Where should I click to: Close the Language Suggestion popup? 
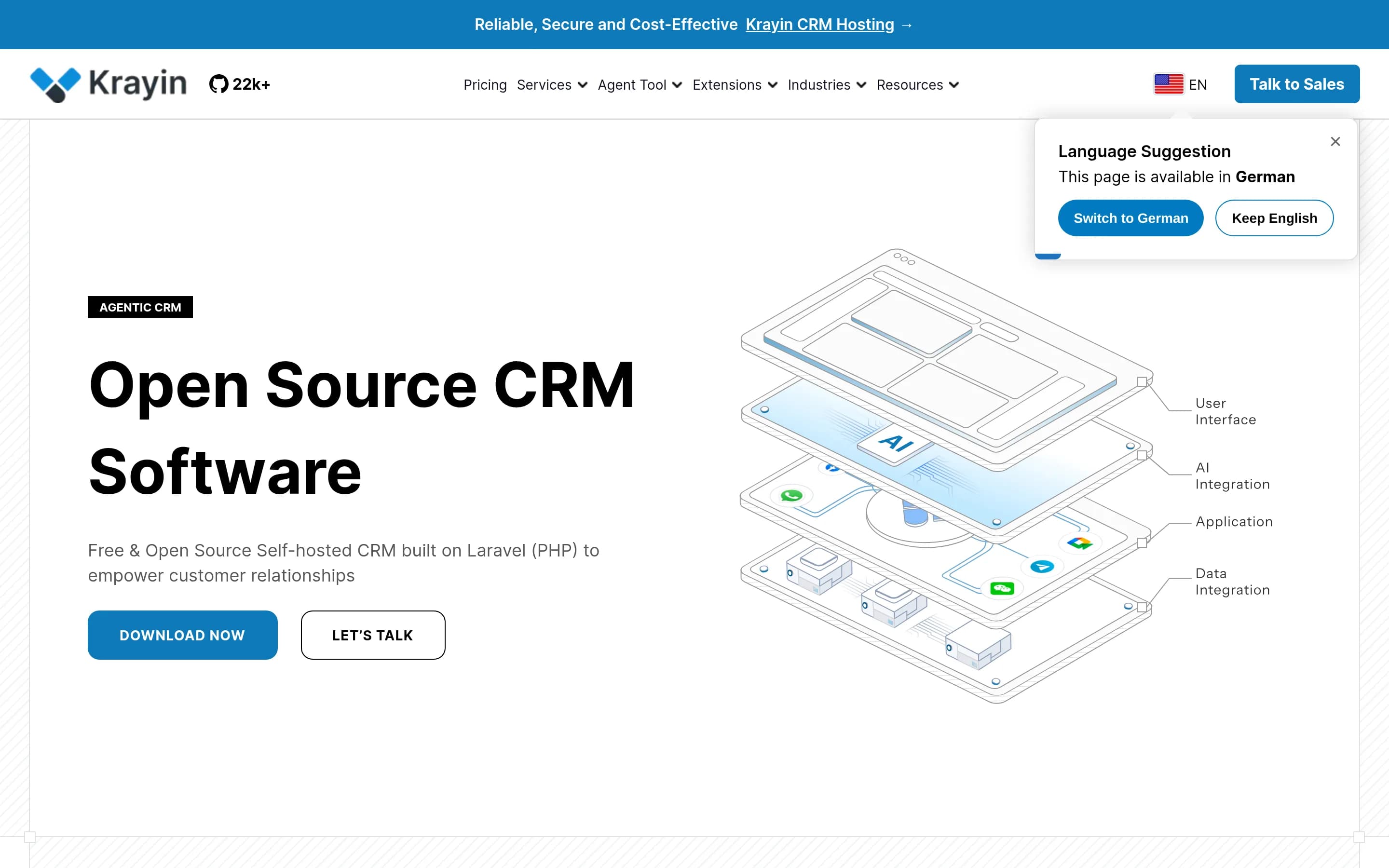[1335, 141]
